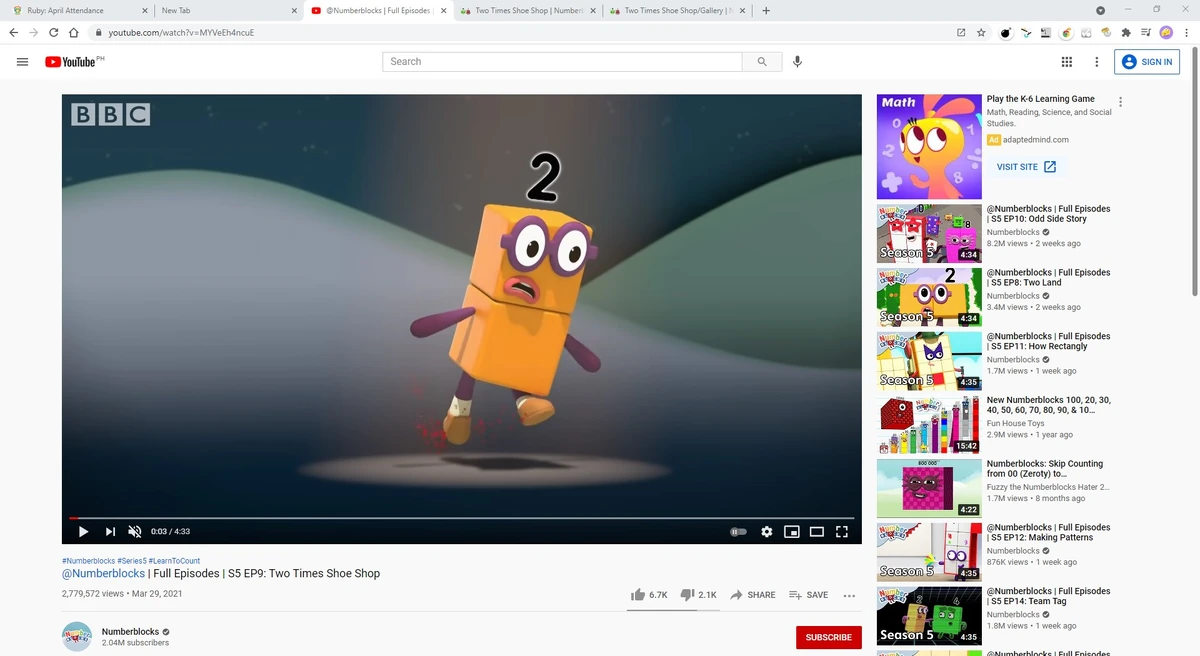Open the YouTube apps grid icon
The image size is (1200, 656).
(1067, 61)
